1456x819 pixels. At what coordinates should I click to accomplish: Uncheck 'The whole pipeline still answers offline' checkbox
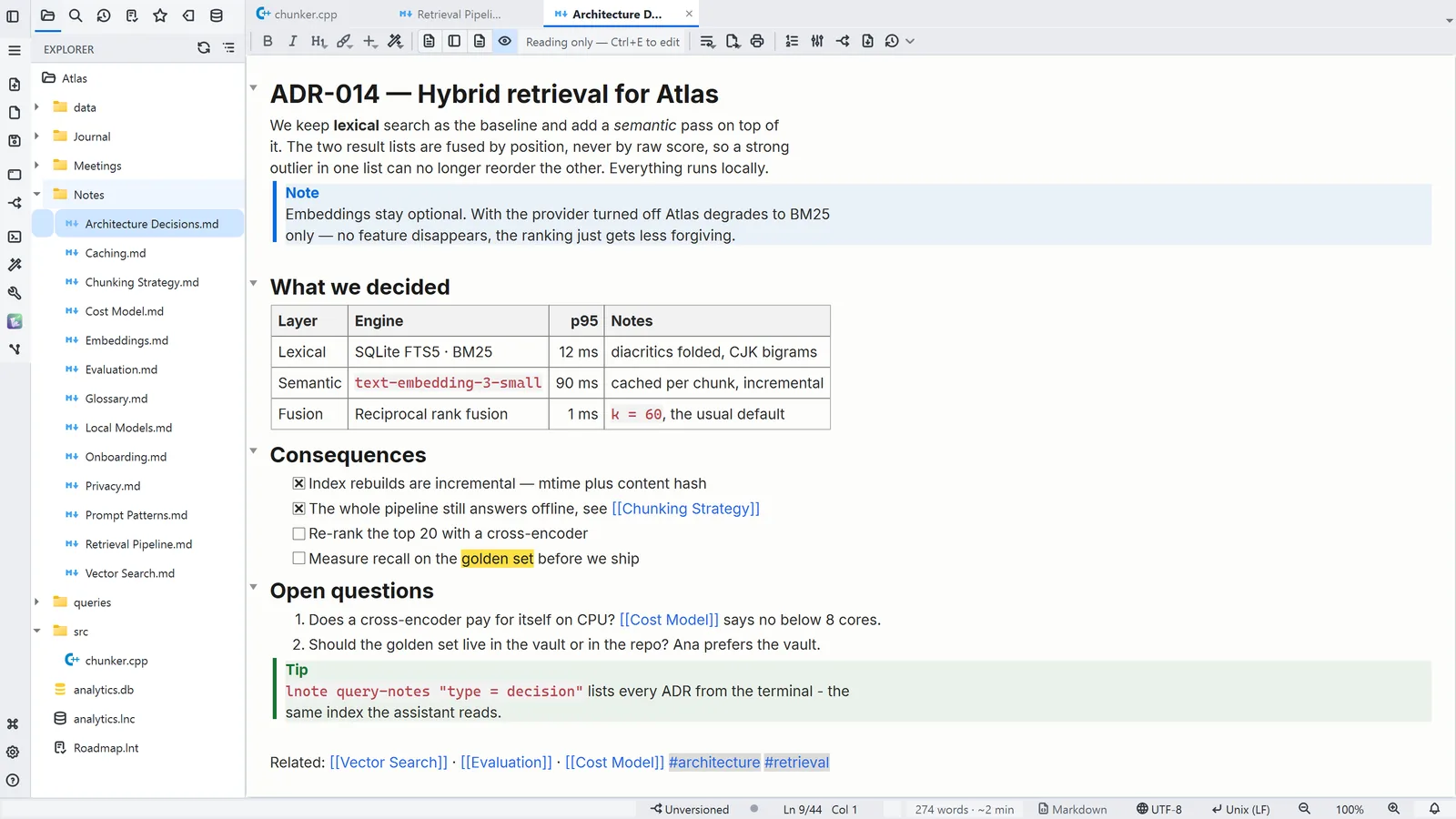click(298, 509)
